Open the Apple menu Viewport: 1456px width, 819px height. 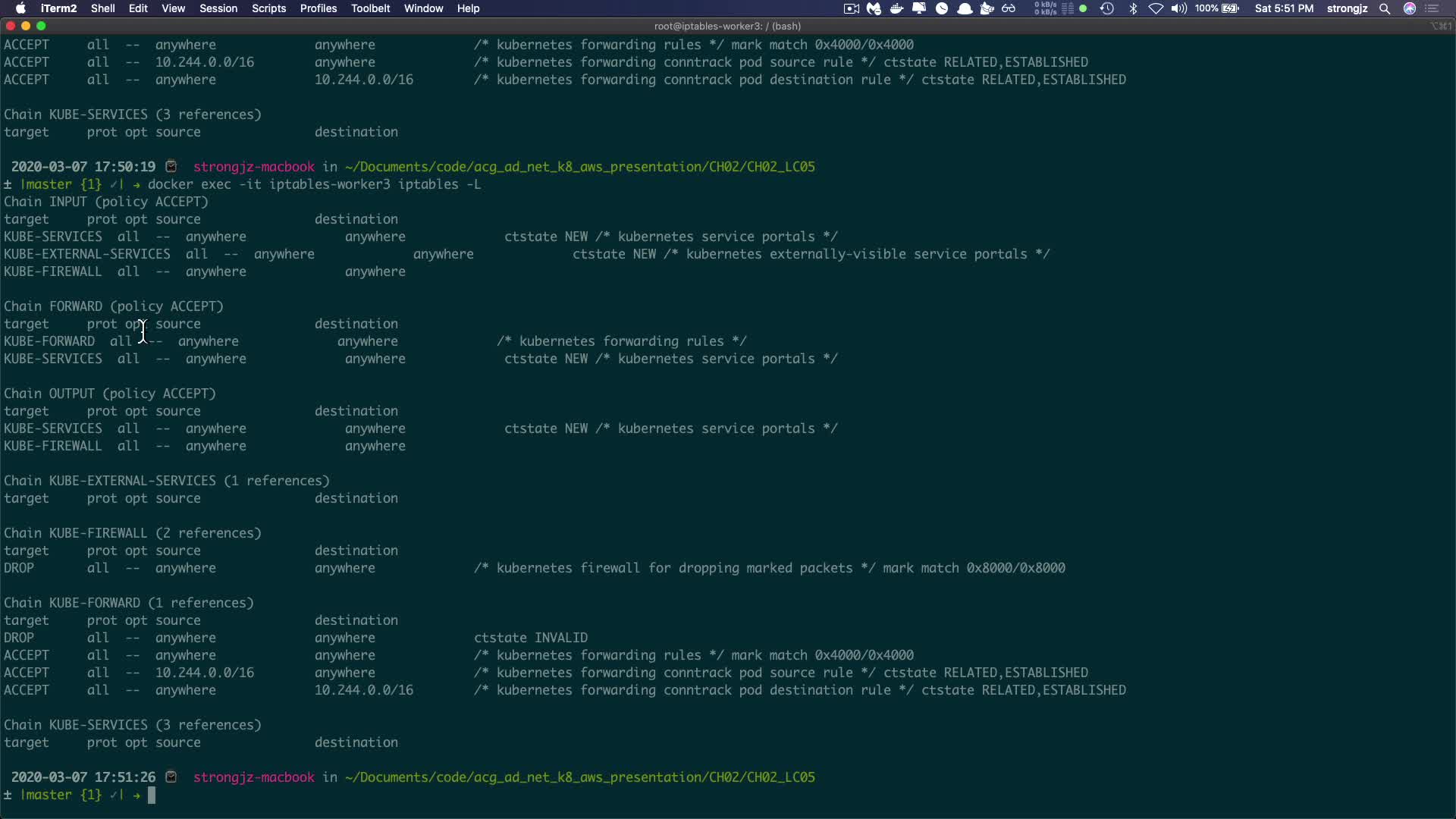[x=20, y=8]
